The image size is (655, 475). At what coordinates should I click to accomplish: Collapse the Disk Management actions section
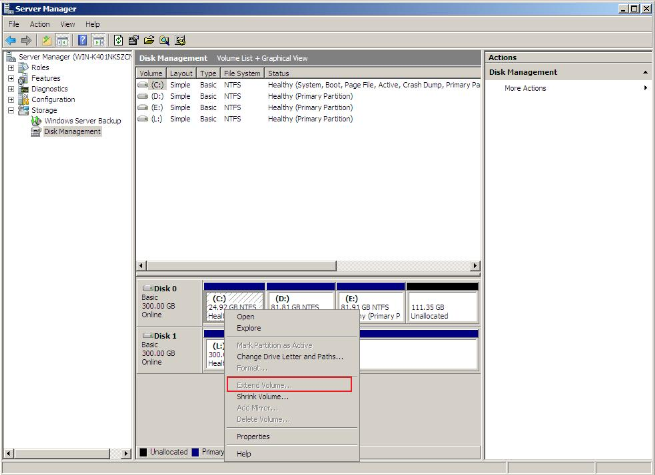645,72
